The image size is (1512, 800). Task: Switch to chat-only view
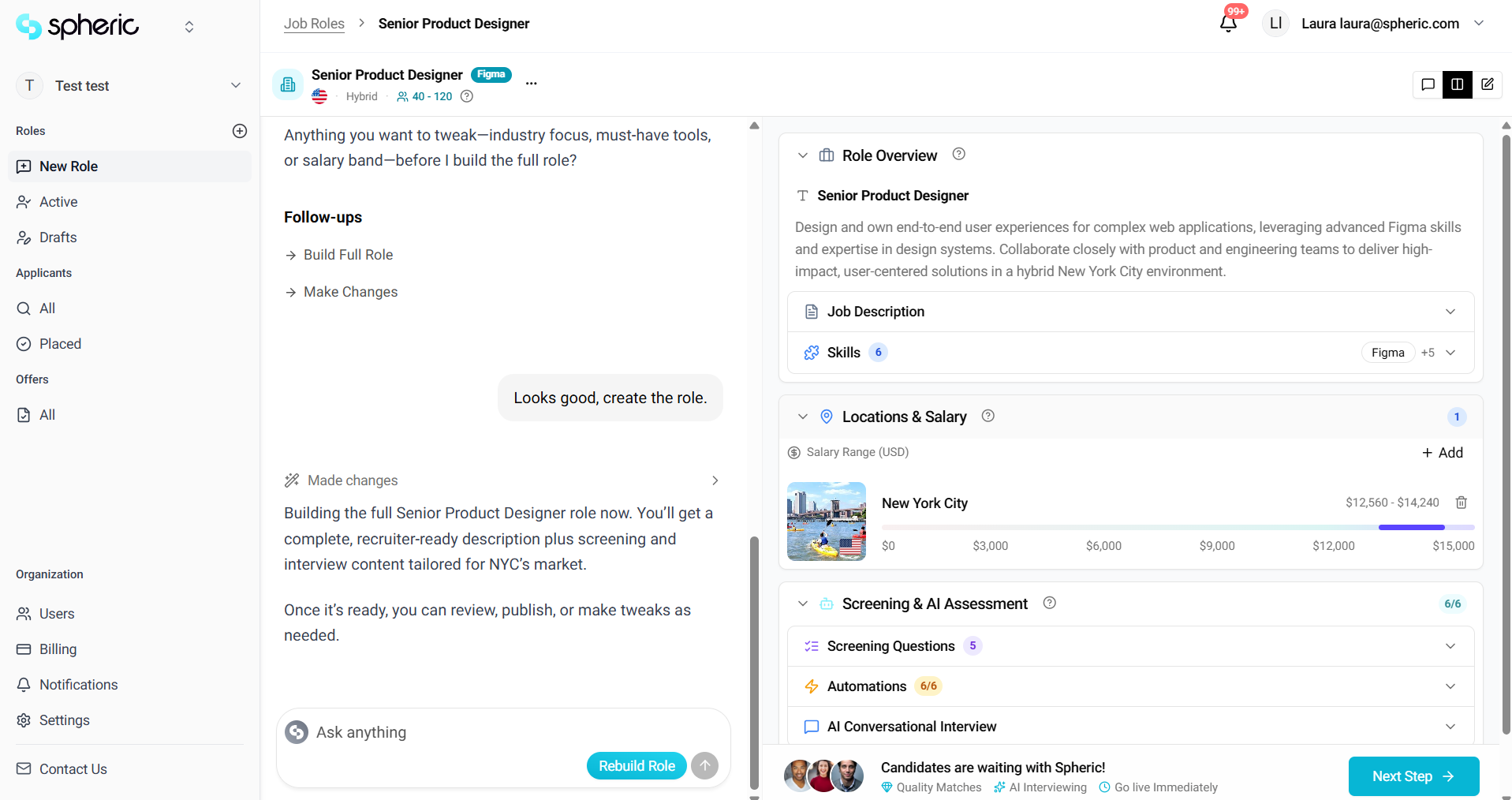pyautogui.click(x=1428, y=84)
